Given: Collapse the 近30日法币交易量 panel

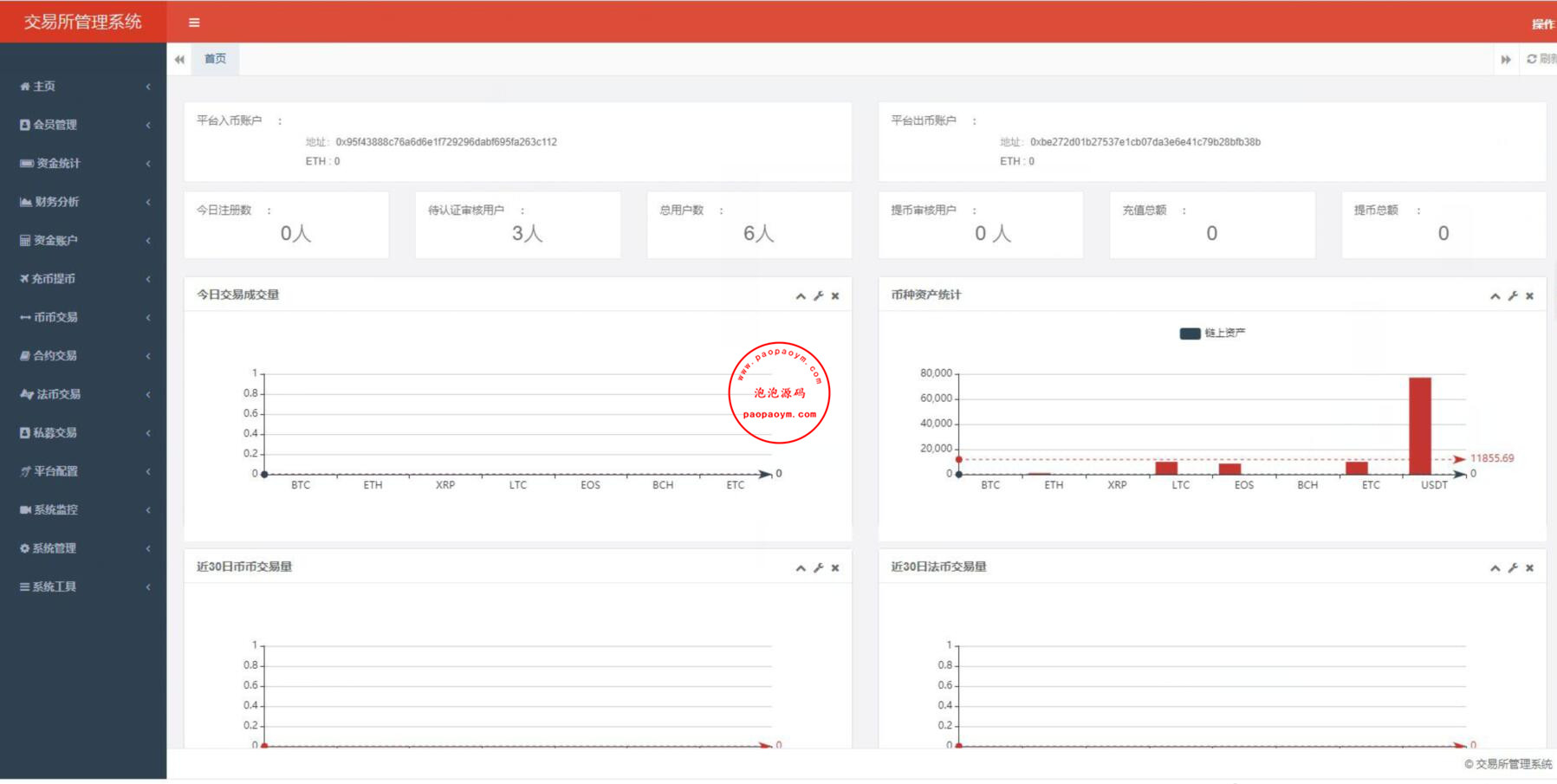Looking at the screenshot, I should [x=1495, y=568].
